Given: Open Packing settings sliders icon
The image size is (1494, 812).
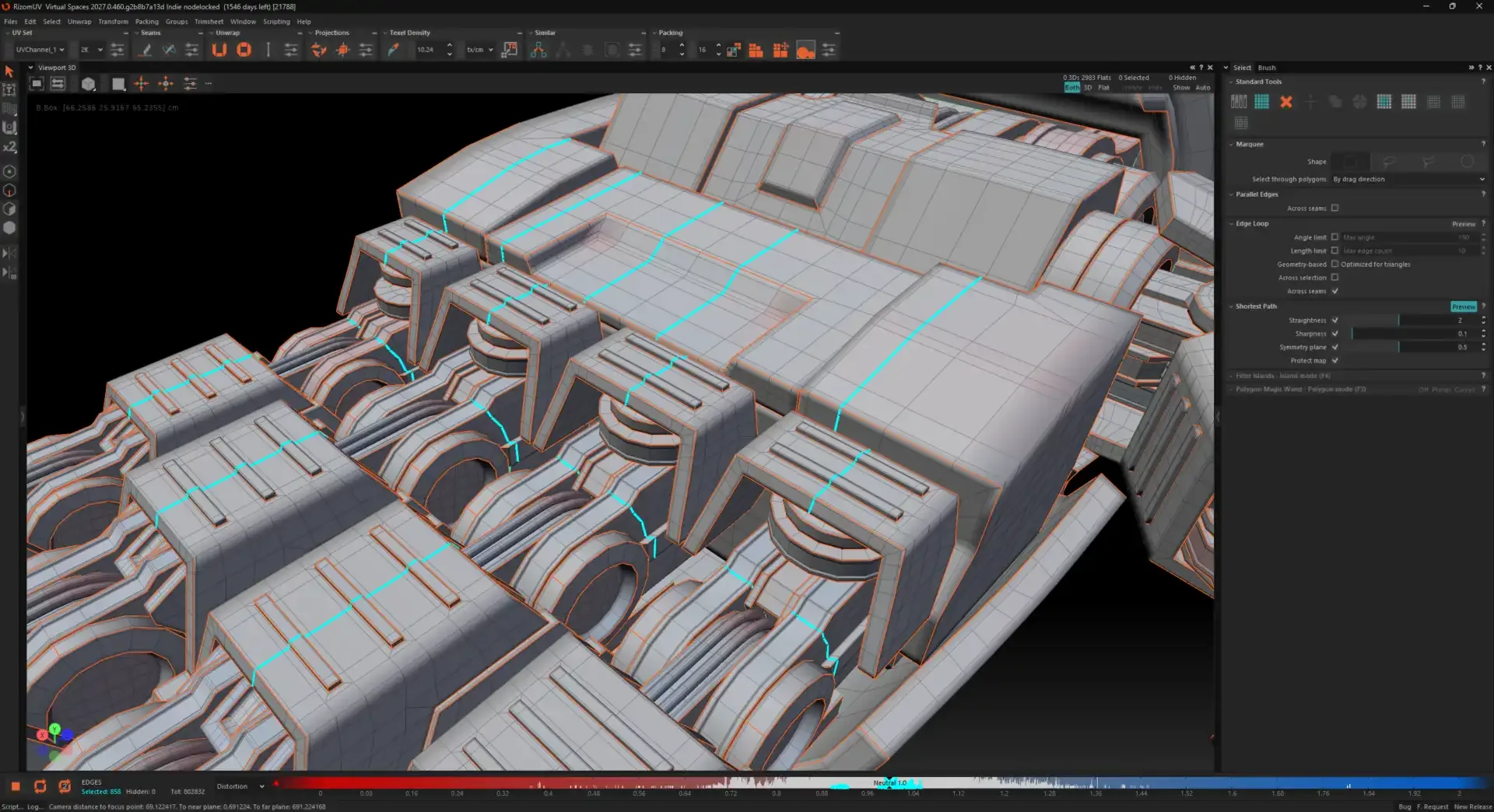Looking at the screenshot, I should point(829,50).
